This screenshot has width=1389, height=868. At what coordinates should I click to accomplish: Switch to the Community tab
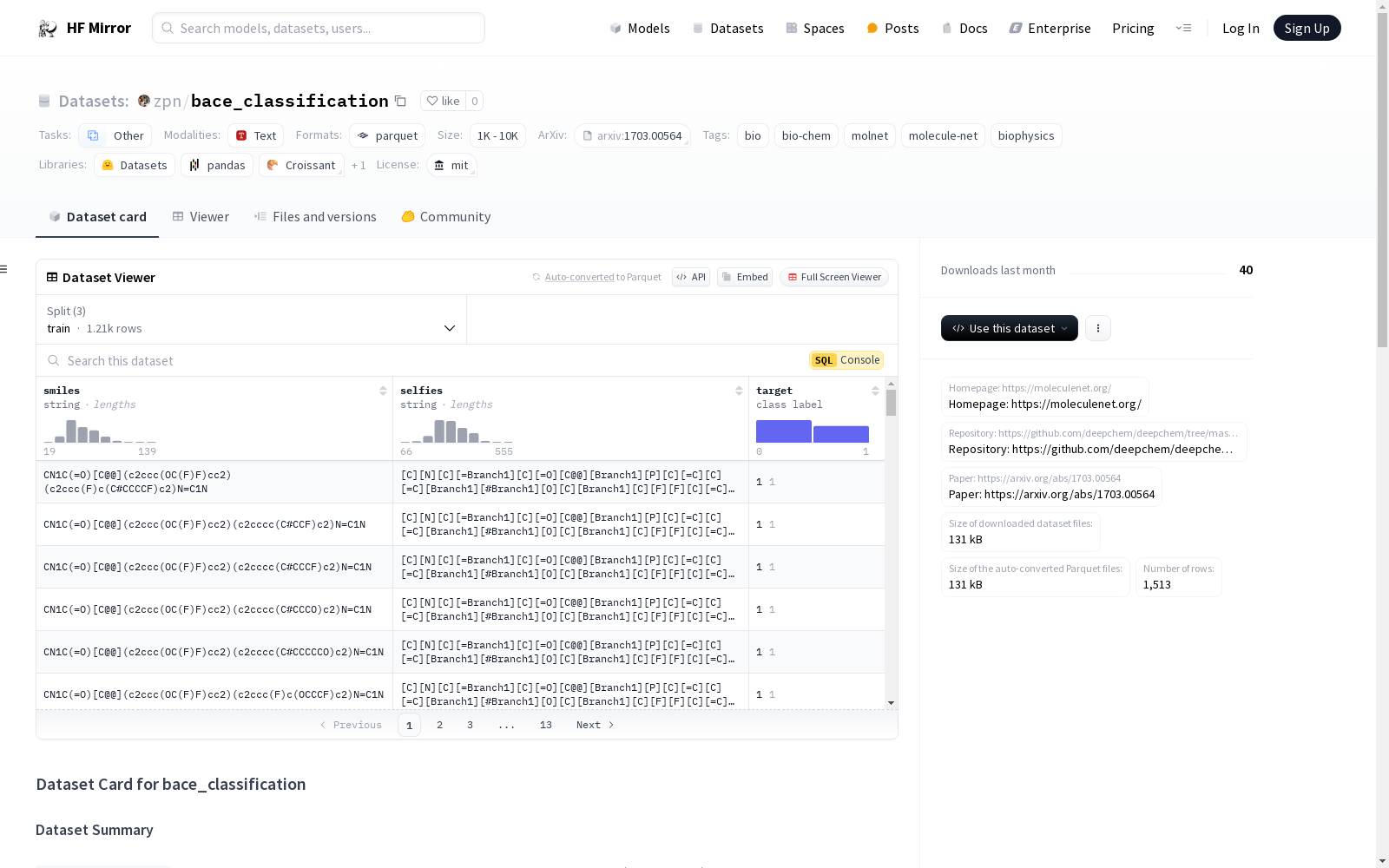point(446,217)
